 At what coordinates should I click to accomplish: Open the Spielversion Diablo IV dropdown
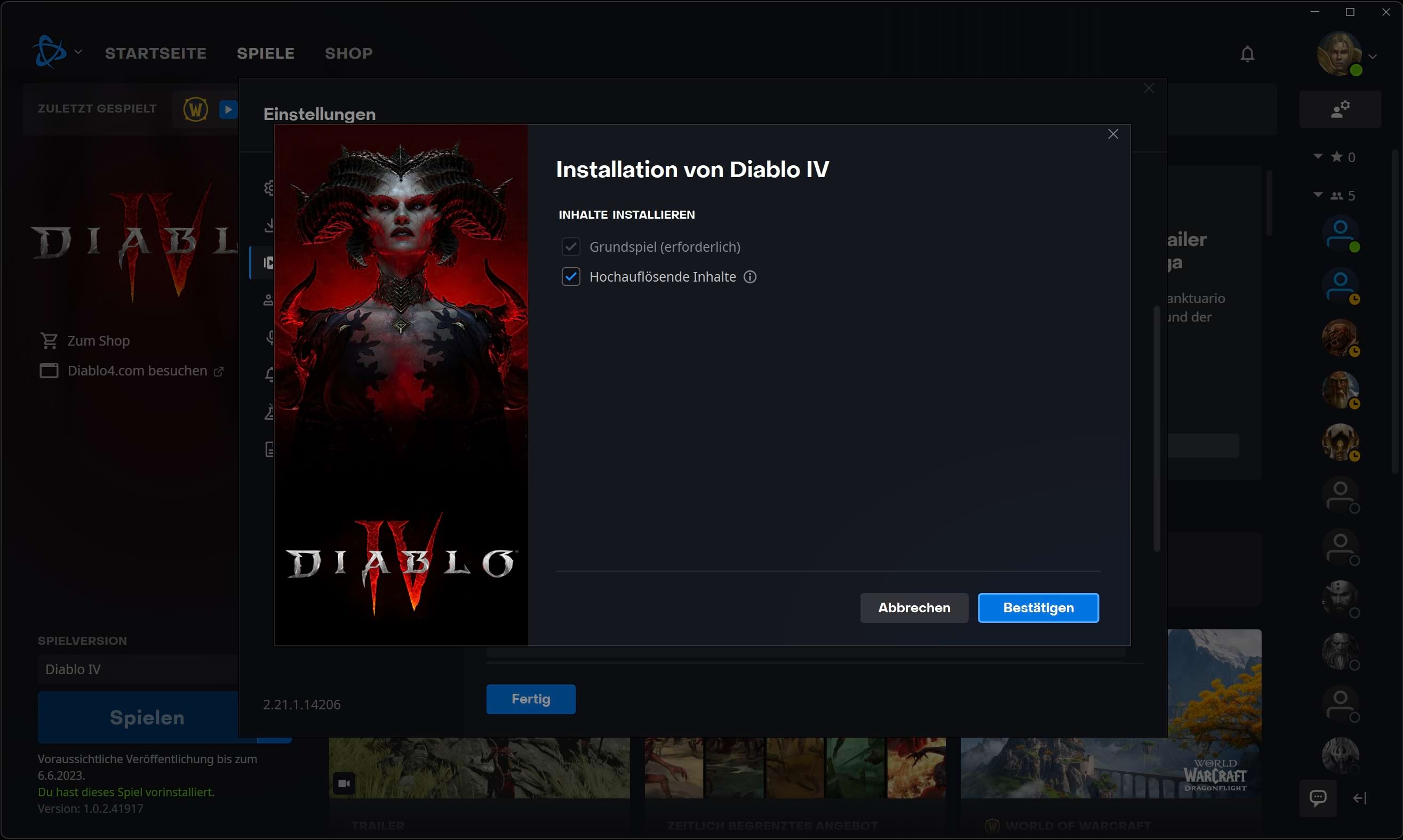138,669
